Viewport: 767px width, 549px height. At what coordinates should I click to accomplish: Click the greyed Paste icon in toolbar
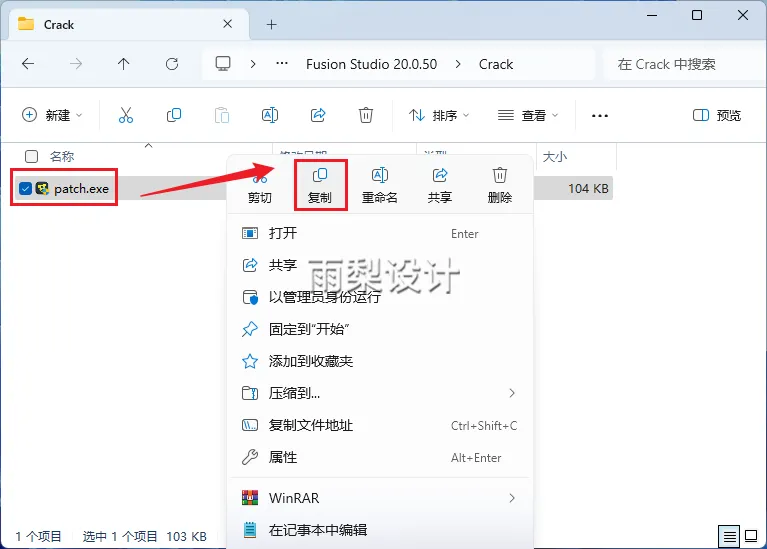point(222,115)
